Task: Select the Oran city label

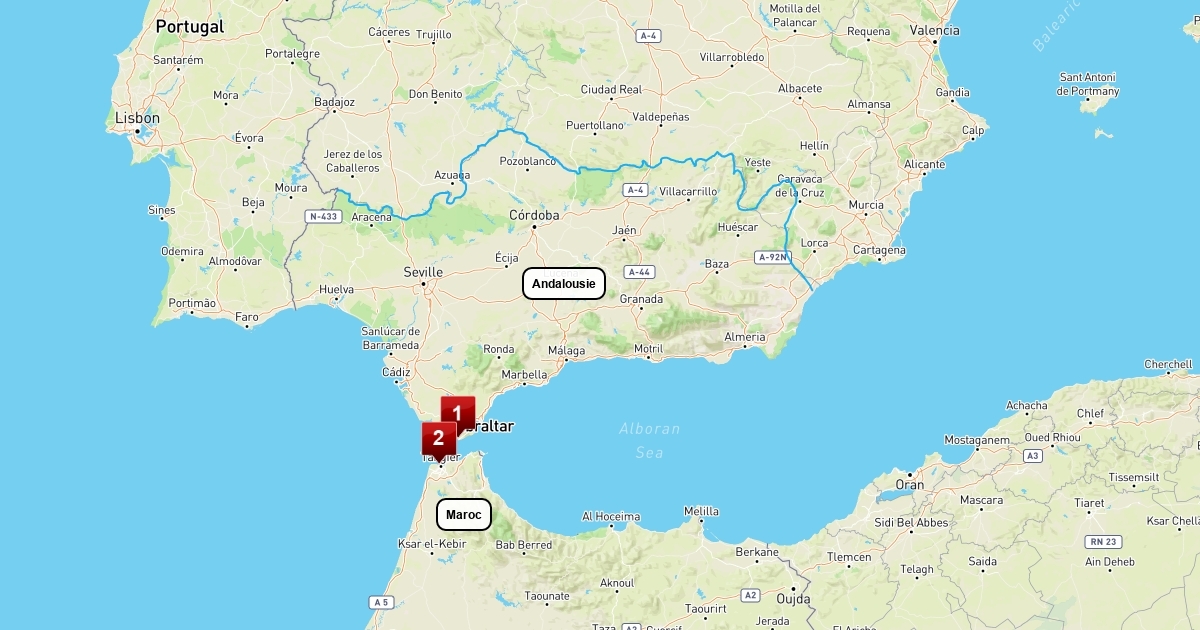Action: 910,485
